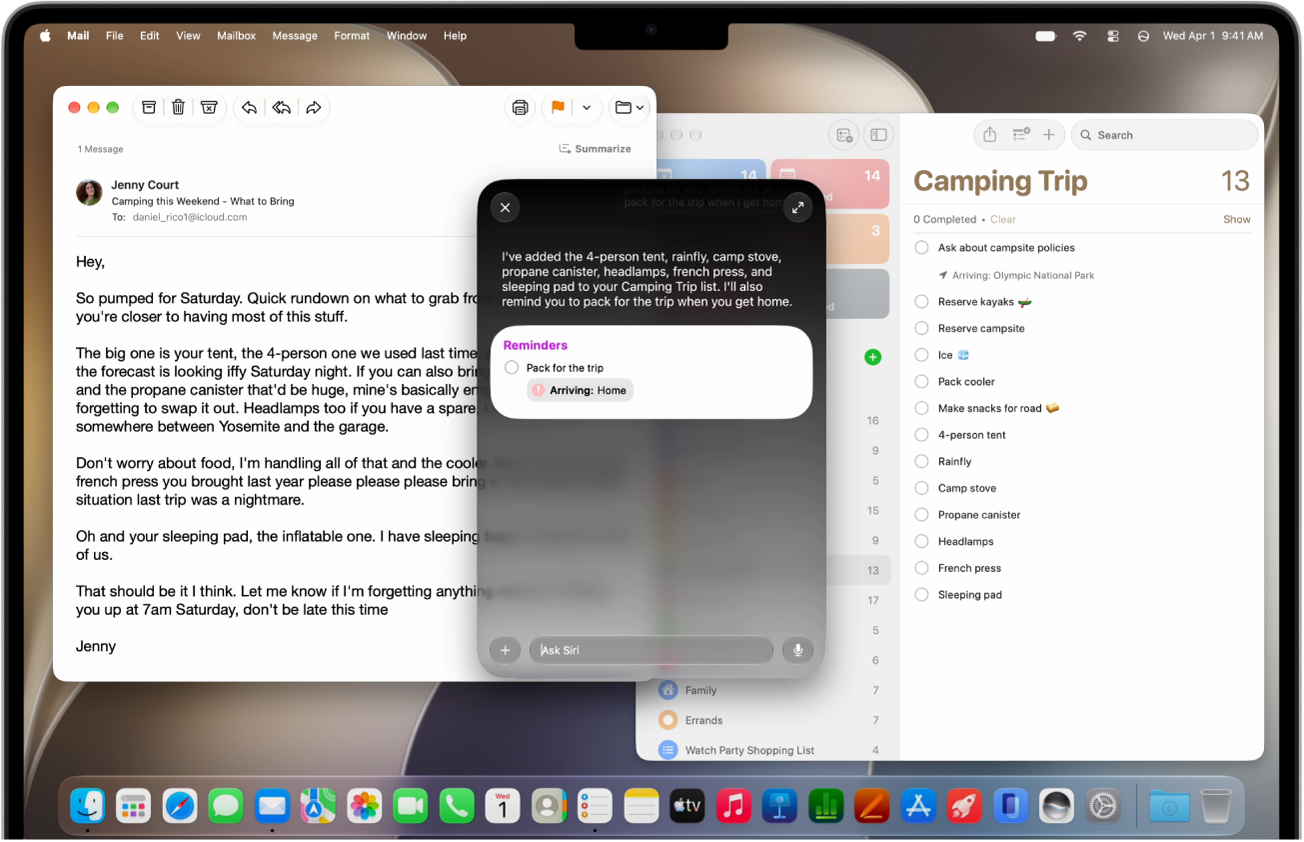
Task: Select the French press reminder text
Action: click(x=969, y=568)
